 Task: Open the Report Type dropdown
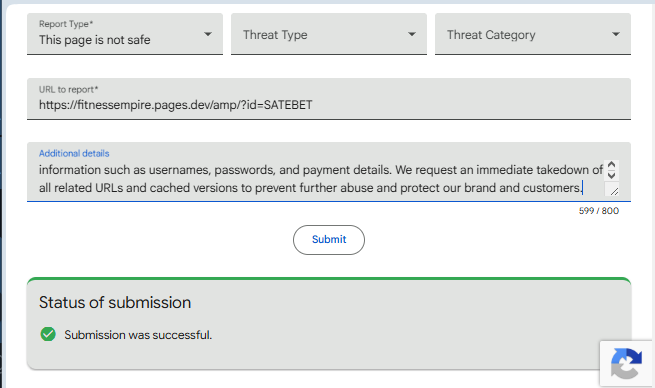(x=125, y=34)
